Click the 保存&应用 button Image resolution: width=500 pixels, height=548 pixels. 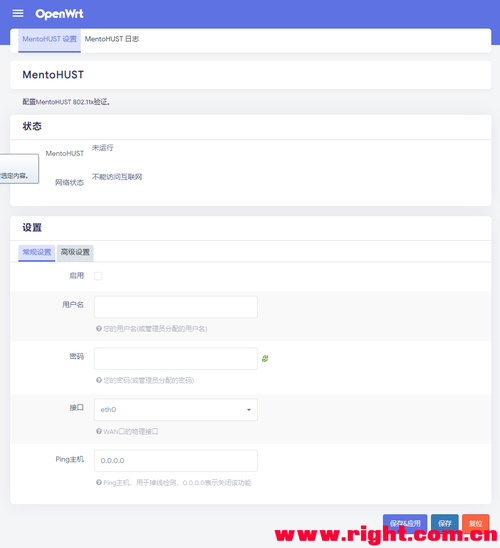pos(405,523)
